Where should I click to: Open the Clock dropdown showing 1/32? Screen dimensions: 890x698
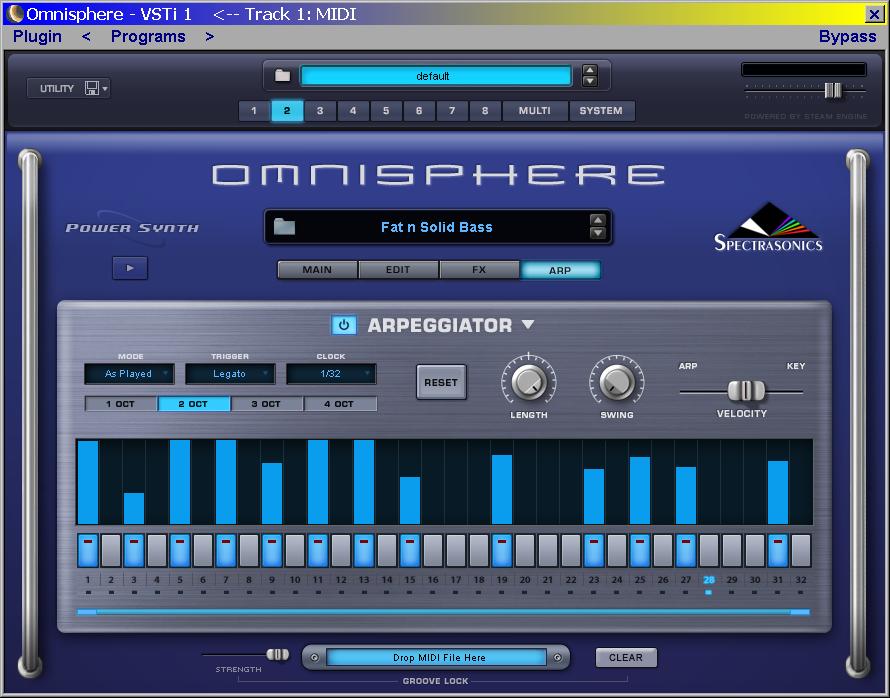pos(331,374)
